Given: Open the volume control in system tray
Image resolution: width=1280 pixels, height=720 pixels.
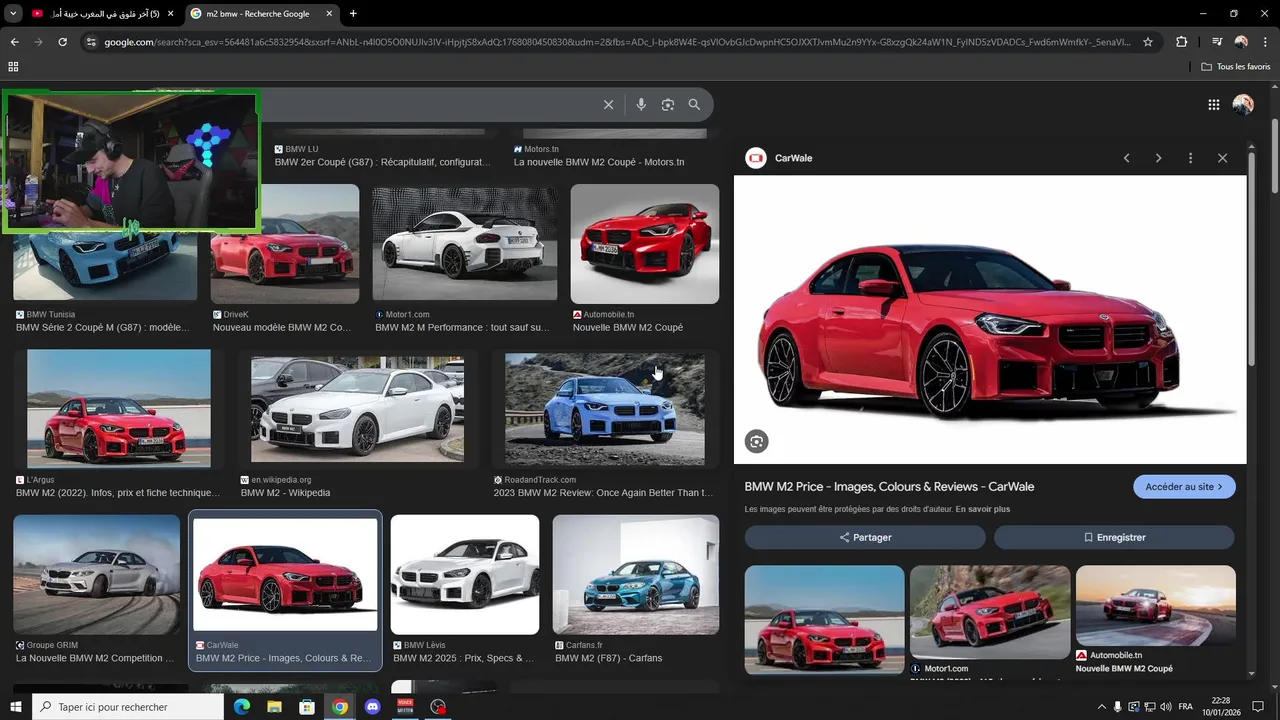Looking at the screenshot, I should [1166, 707].
